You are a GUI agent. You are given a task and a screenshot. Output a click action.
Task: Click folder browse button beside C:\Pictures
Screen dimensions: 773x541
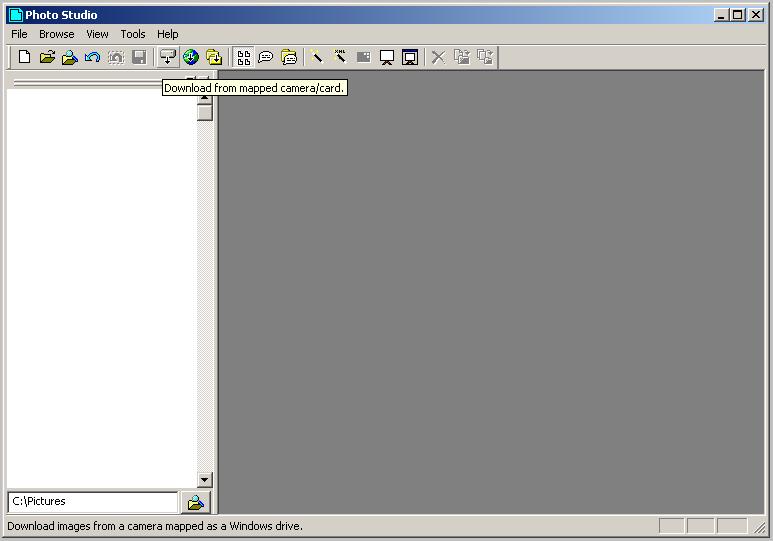click(195, 503)
